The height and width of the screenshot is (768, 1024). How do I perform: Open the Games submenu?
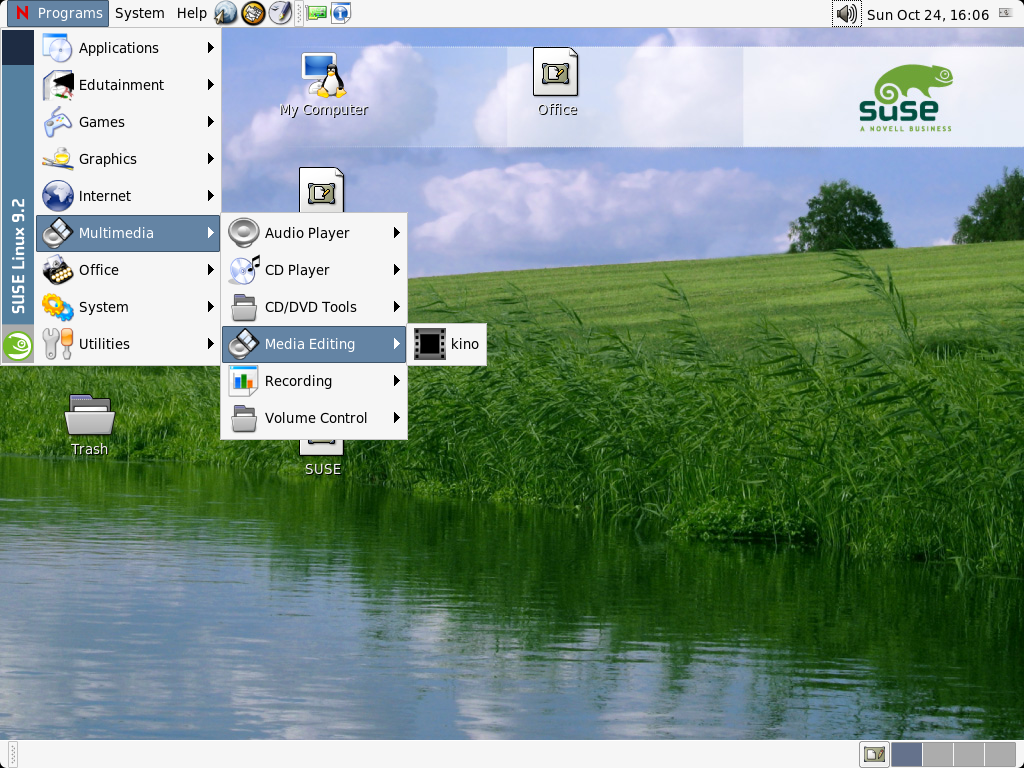coord(128,122)
